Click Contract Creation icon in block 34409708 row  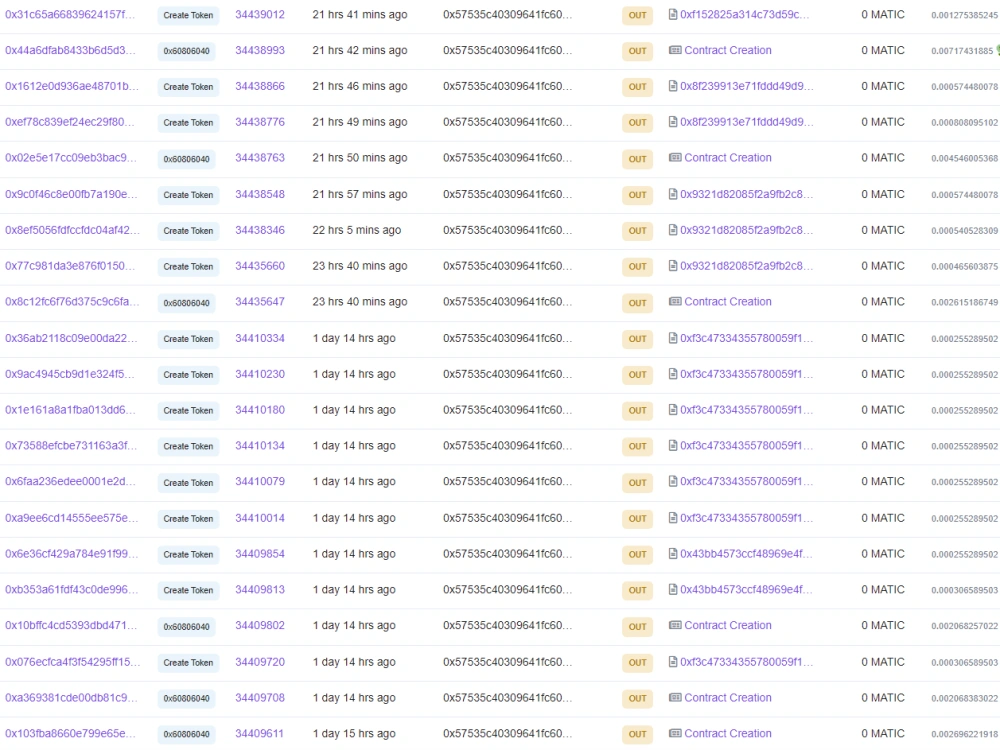[675, 698]
